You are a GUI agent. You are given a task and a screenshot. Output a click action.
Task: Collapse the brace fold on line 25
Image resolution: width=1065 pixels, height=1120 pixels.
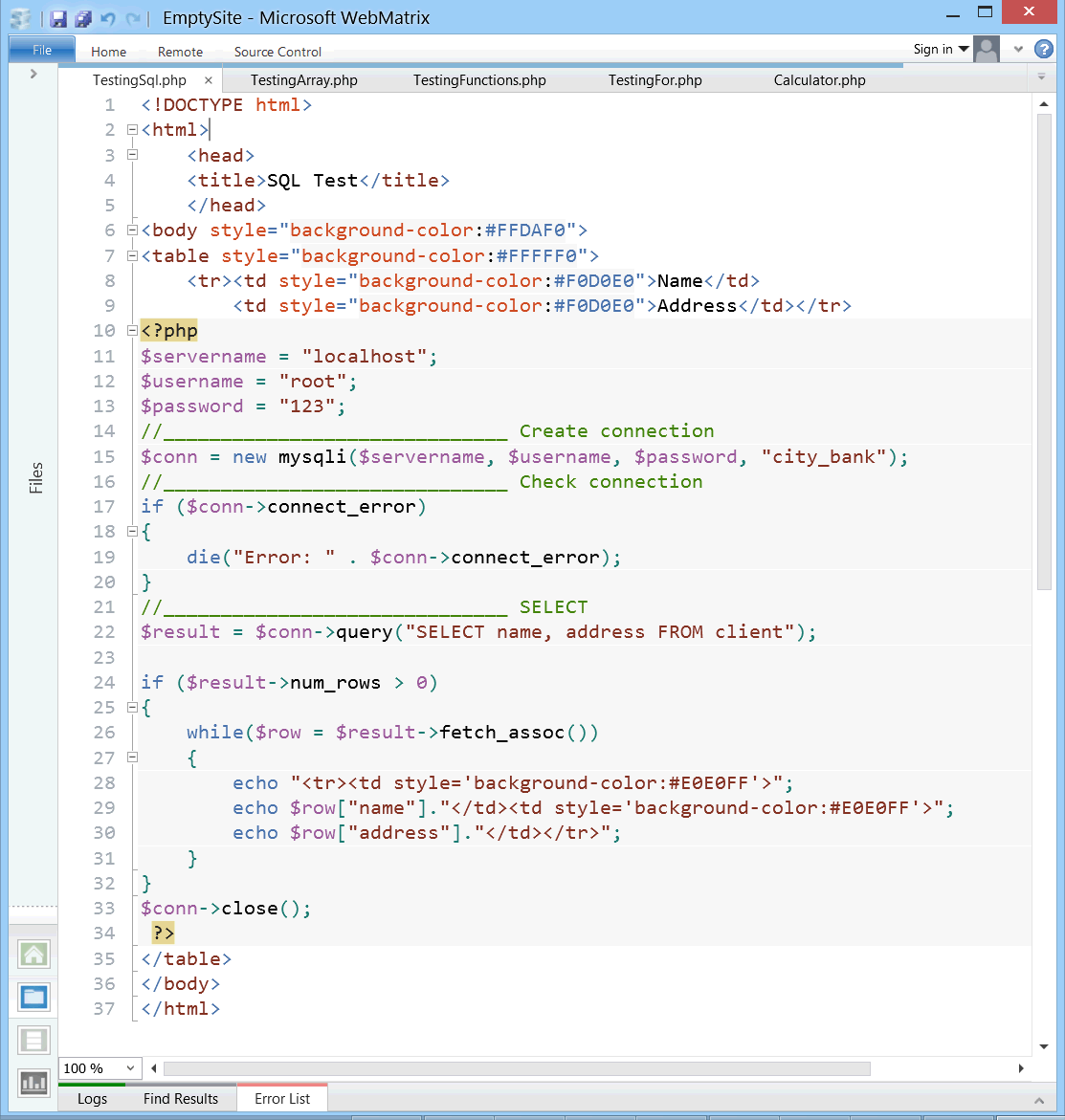point(132,707)
